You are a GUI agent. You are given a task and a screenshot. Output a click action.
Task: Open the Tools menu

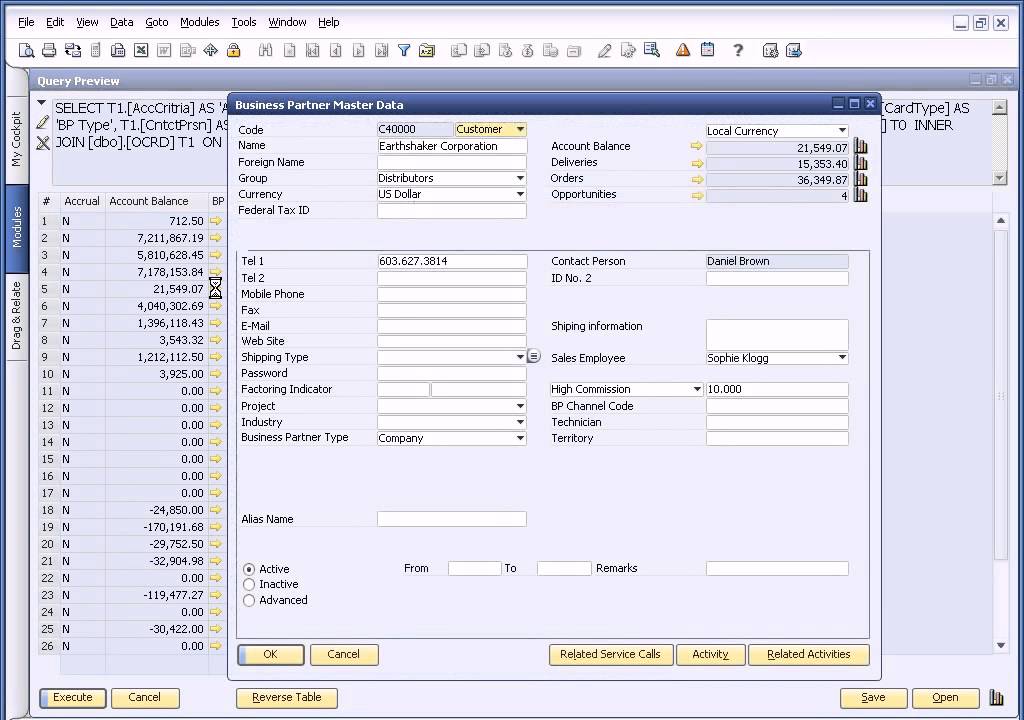244,22
